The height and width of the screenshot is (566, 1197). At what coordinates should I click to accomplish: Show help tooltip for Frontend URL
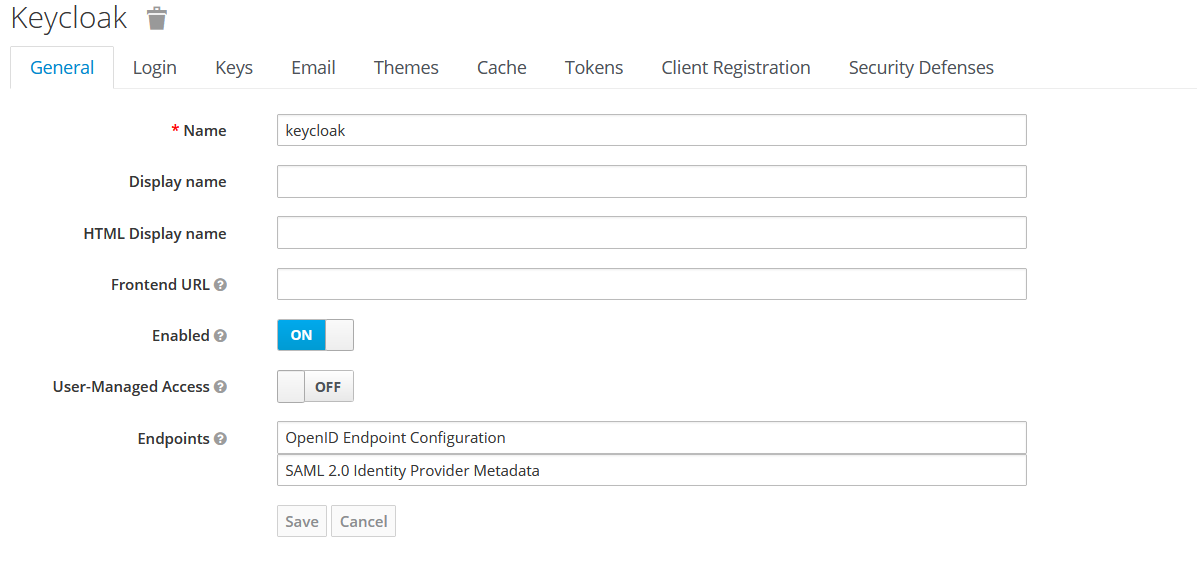[x=220, y=285]
